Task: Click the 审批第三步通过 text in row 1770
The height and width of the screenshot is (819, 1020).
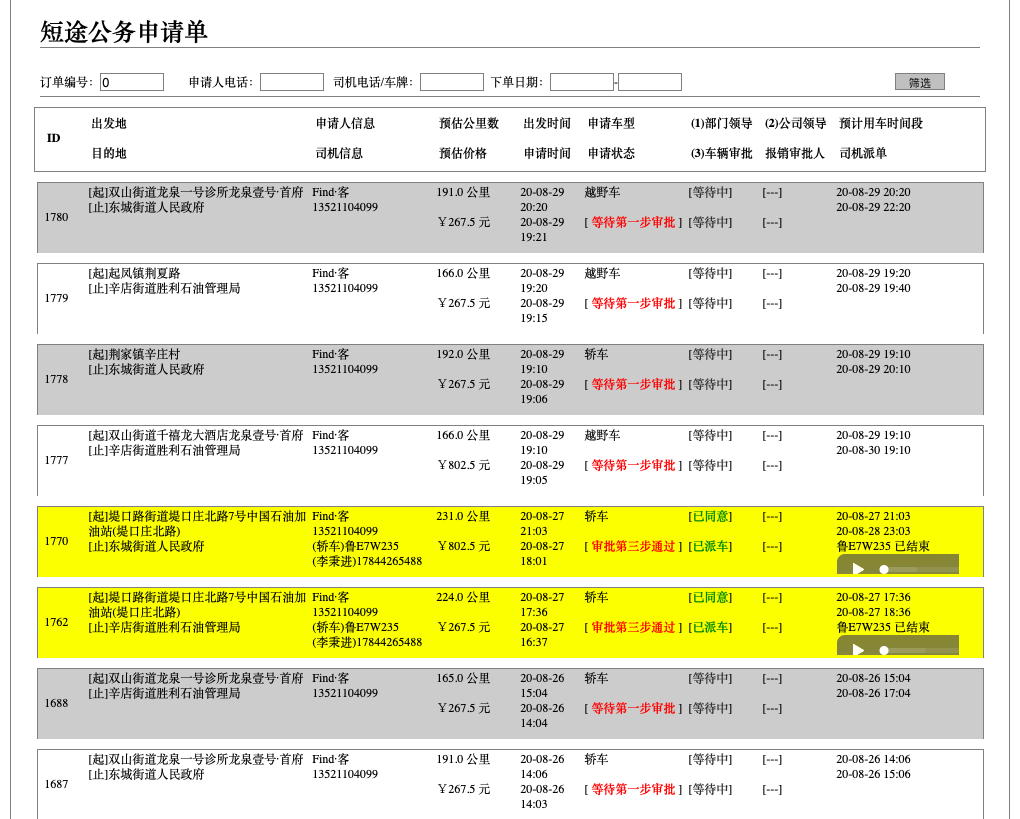Action: pyautogui.click(x=632, y=548)
